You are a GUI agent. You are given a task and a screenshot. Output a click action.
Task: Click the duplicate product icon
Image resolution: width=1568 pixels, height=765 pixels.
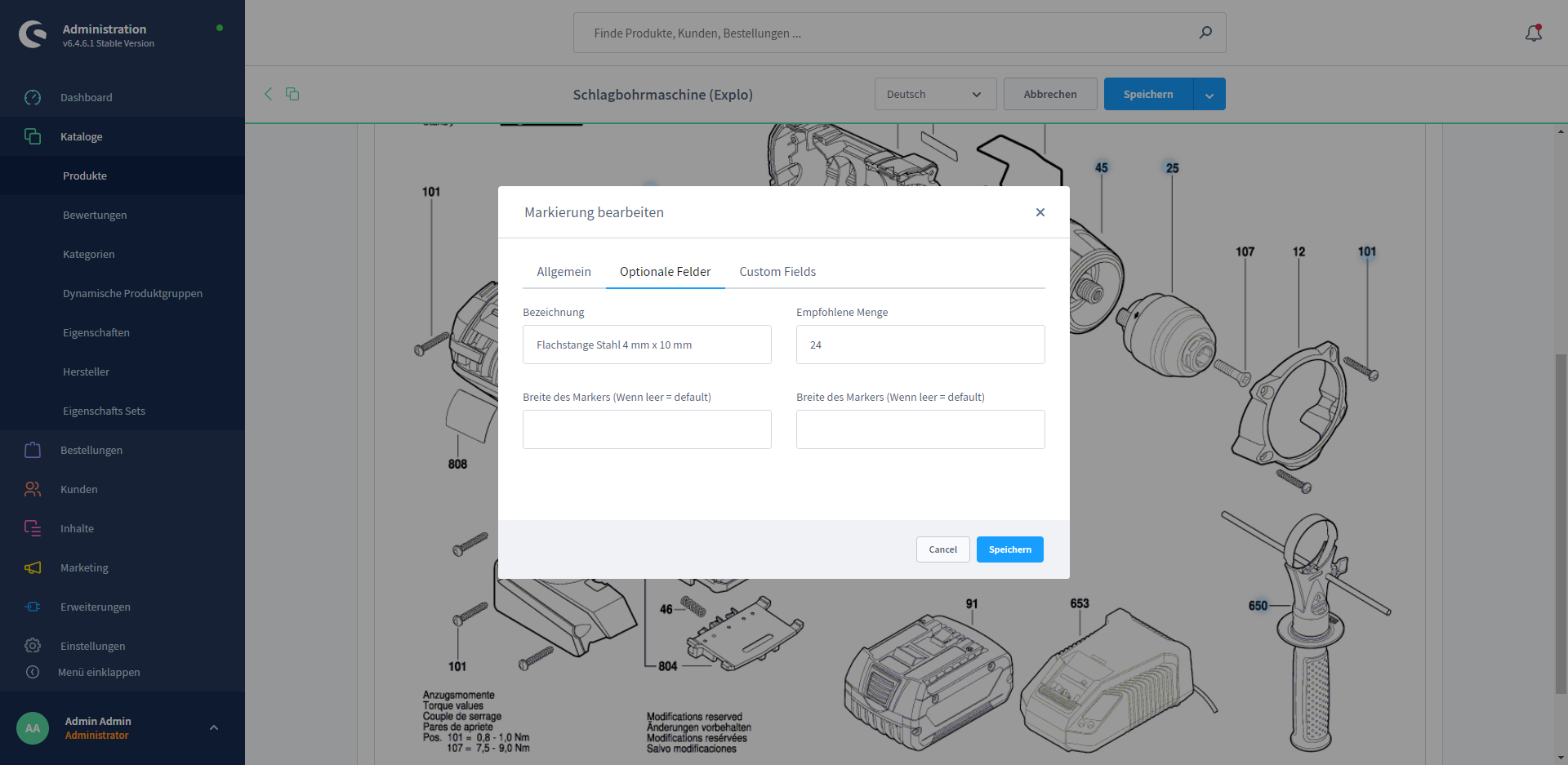click(x=292, y=94)
